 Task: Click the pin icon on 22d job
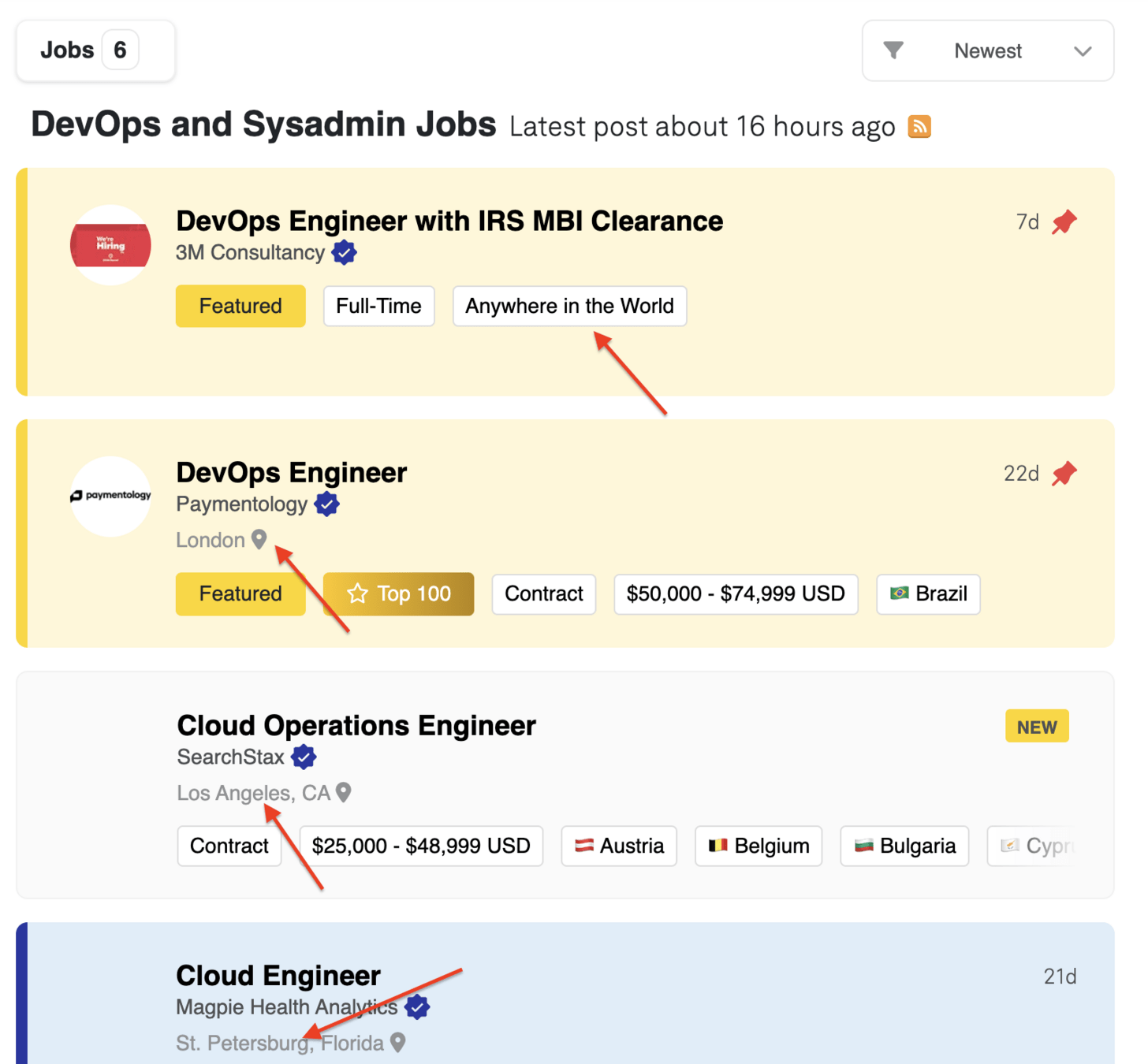(x=1064, y=474)
